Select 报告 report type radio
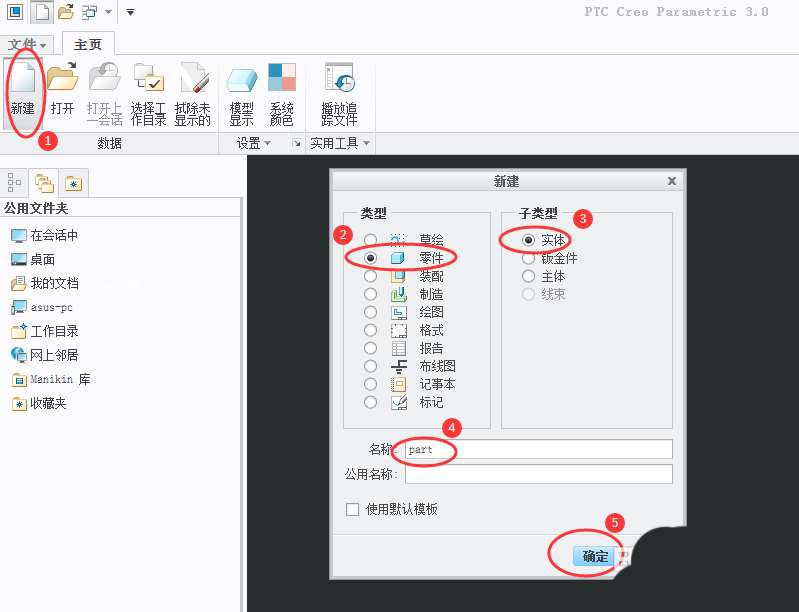Screen dimensions: 799x612 click(370, 348)
